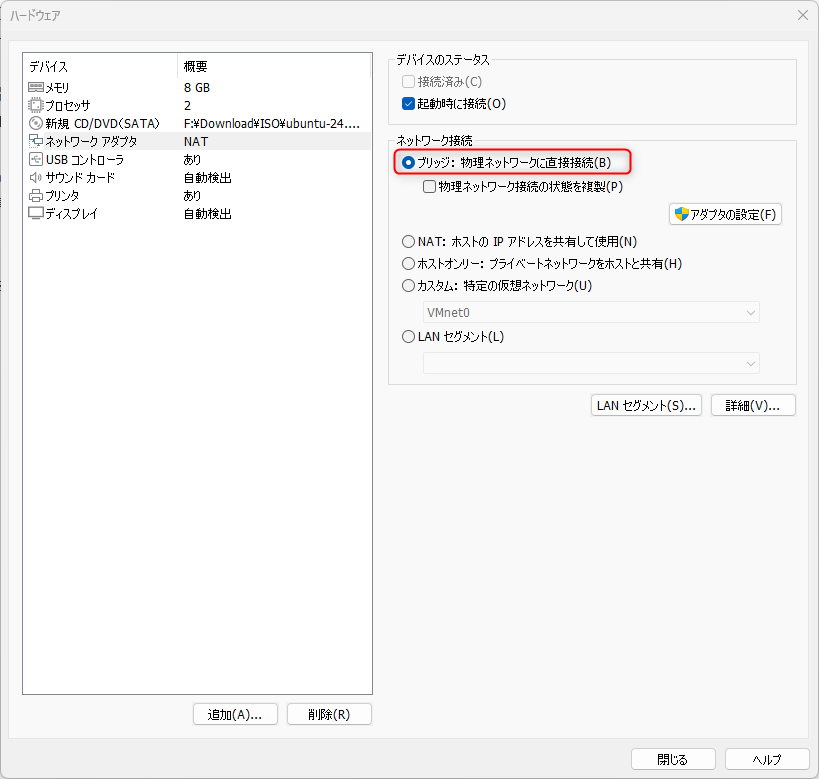The height and width of the screenshot is (779, 819).
Task: Click display 自動検出 summary value
Action: (207, 213)
